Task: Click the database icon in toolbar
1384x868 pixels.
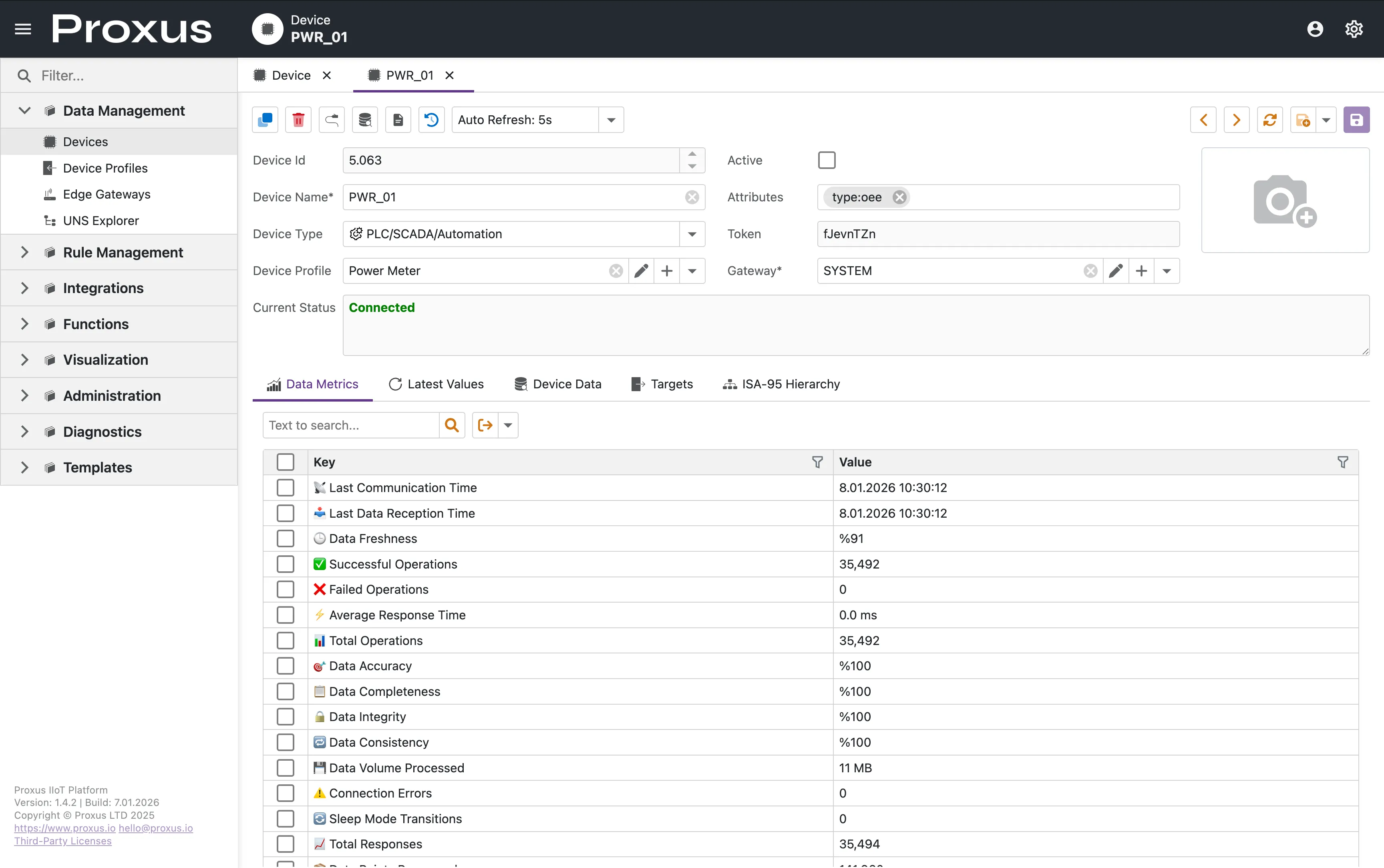Action: click(x=364, y=120)
